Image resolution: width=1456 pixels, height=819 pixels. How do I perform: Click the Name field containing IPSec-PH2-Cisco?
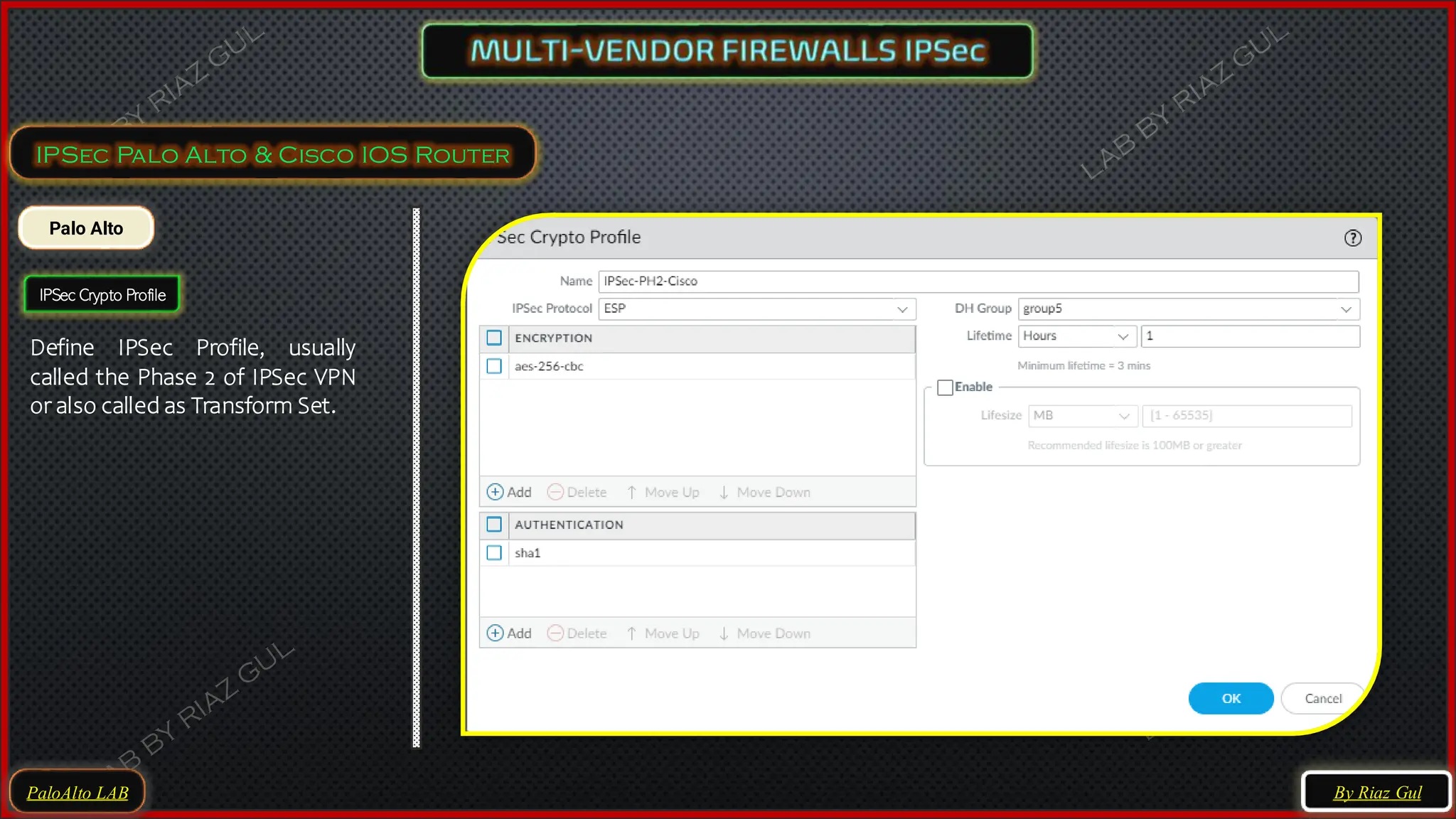[979, 282]
